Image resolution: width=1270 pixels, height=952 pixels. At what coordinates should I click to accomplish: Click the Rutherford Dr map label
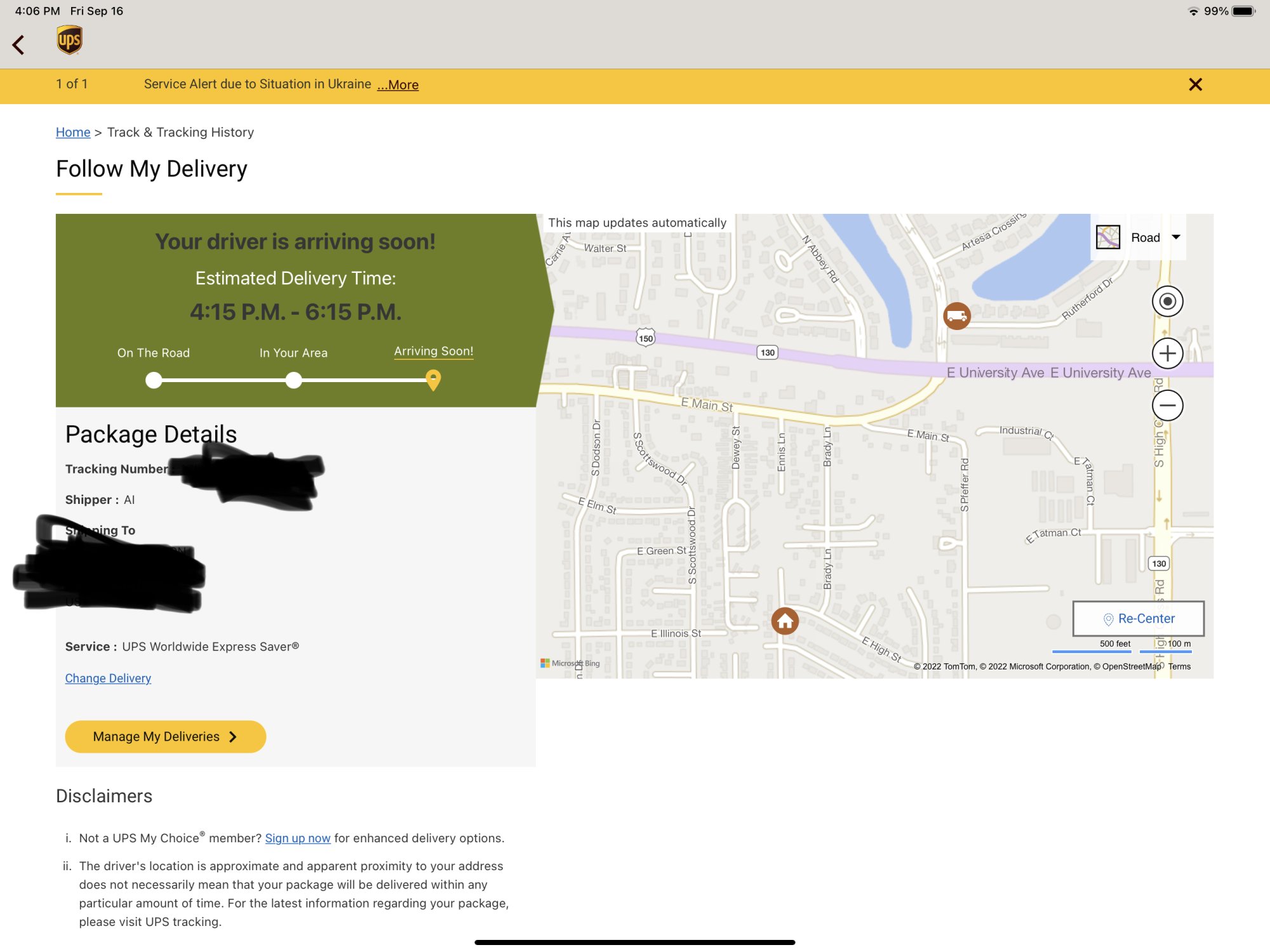[1087, 298]
